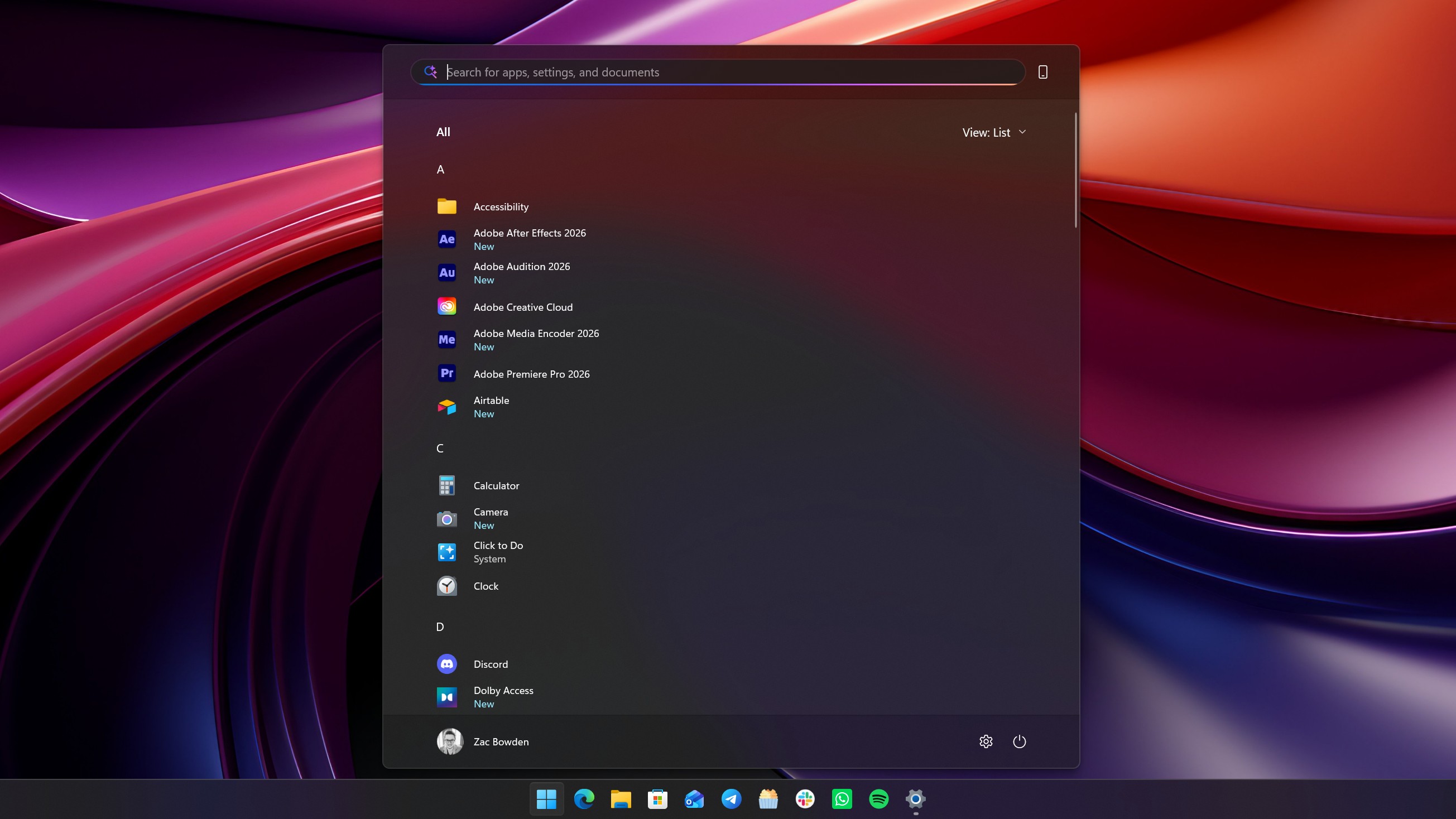1456x819 pixels.
Task: Open the Dolby Access icon
Action: coord(446,697)
